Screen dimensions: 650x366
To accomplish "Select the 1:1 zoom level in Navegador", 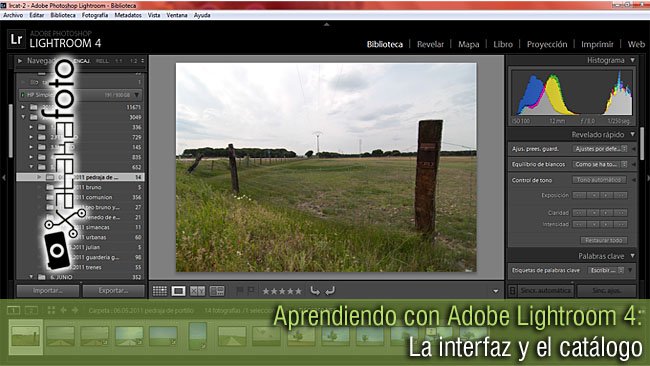I will coord(119,61).
